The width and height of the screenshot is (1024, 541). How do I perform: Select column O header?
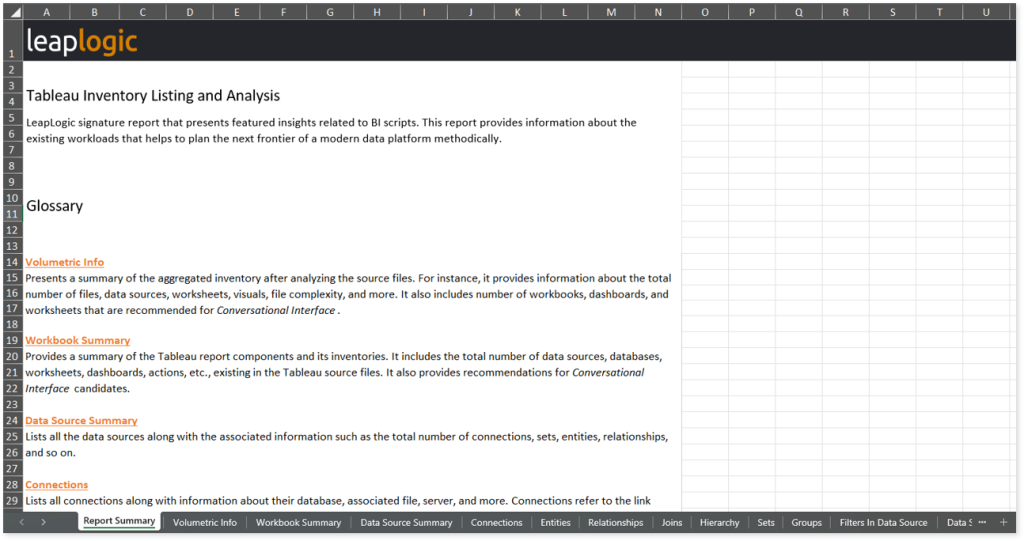click(705, 12)
